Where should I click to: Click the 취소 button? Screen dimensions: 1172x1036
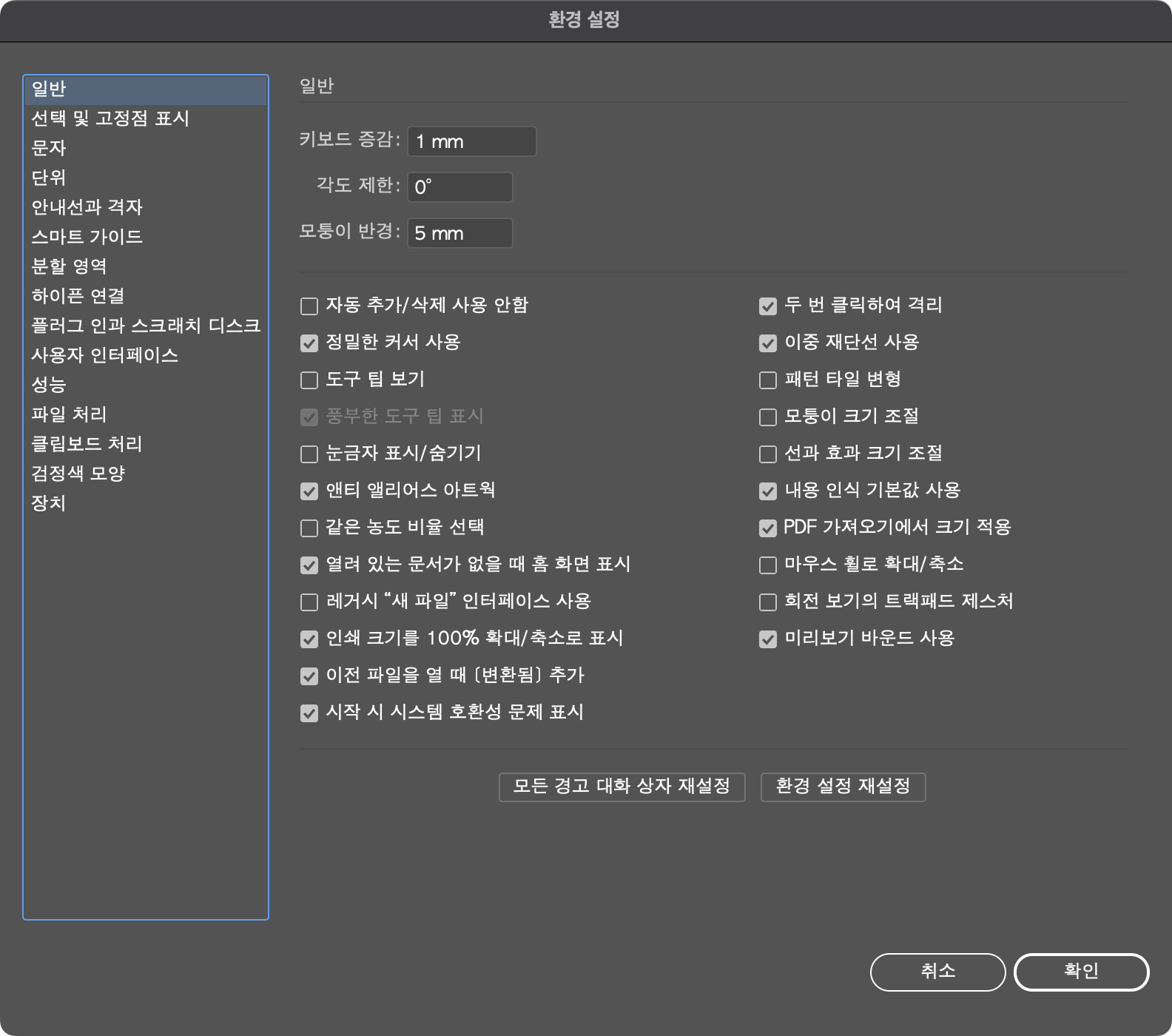point(938,972)
